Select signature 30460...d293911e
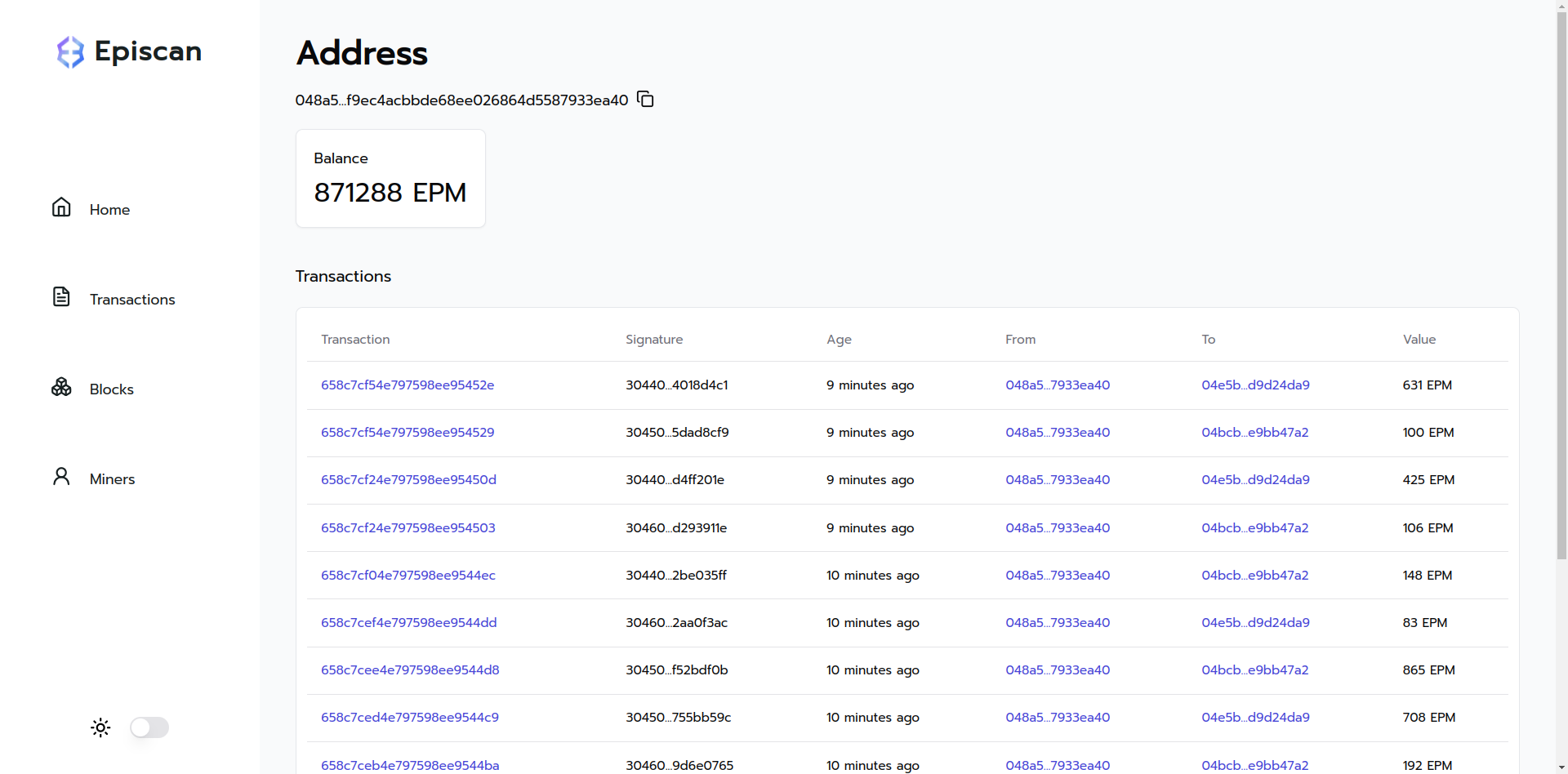This screenshot has width=1568, height=774. coord(676,528)
